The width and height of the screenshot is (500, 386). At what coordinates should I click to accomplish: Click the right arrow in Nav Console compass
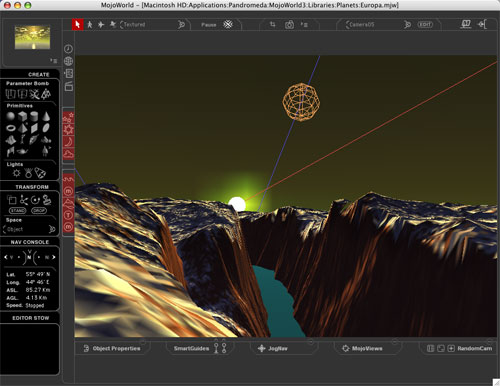pos(53,257)
